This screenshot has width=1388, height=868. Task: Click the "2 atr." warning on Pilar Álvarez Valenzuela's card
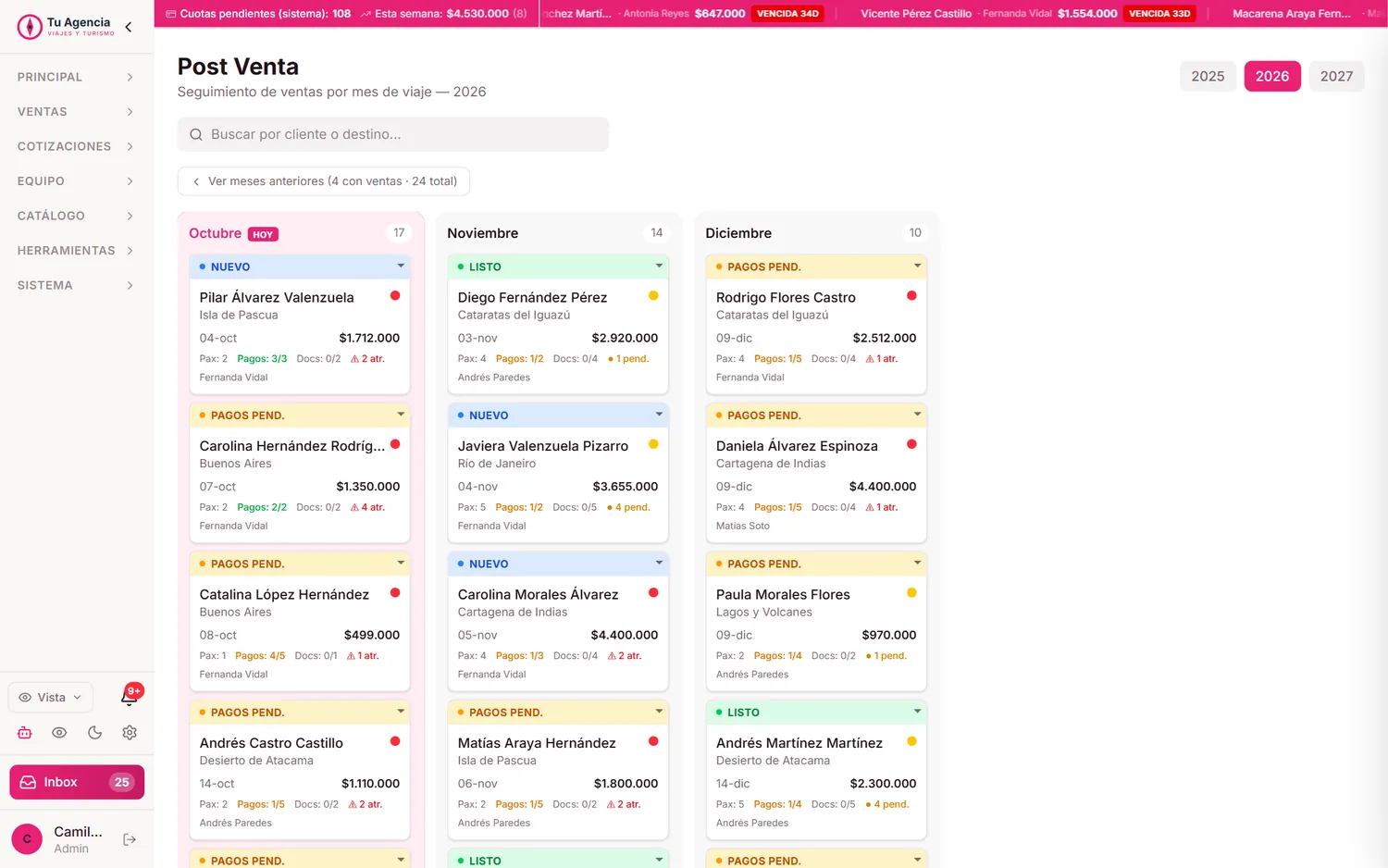click(367, 359)
